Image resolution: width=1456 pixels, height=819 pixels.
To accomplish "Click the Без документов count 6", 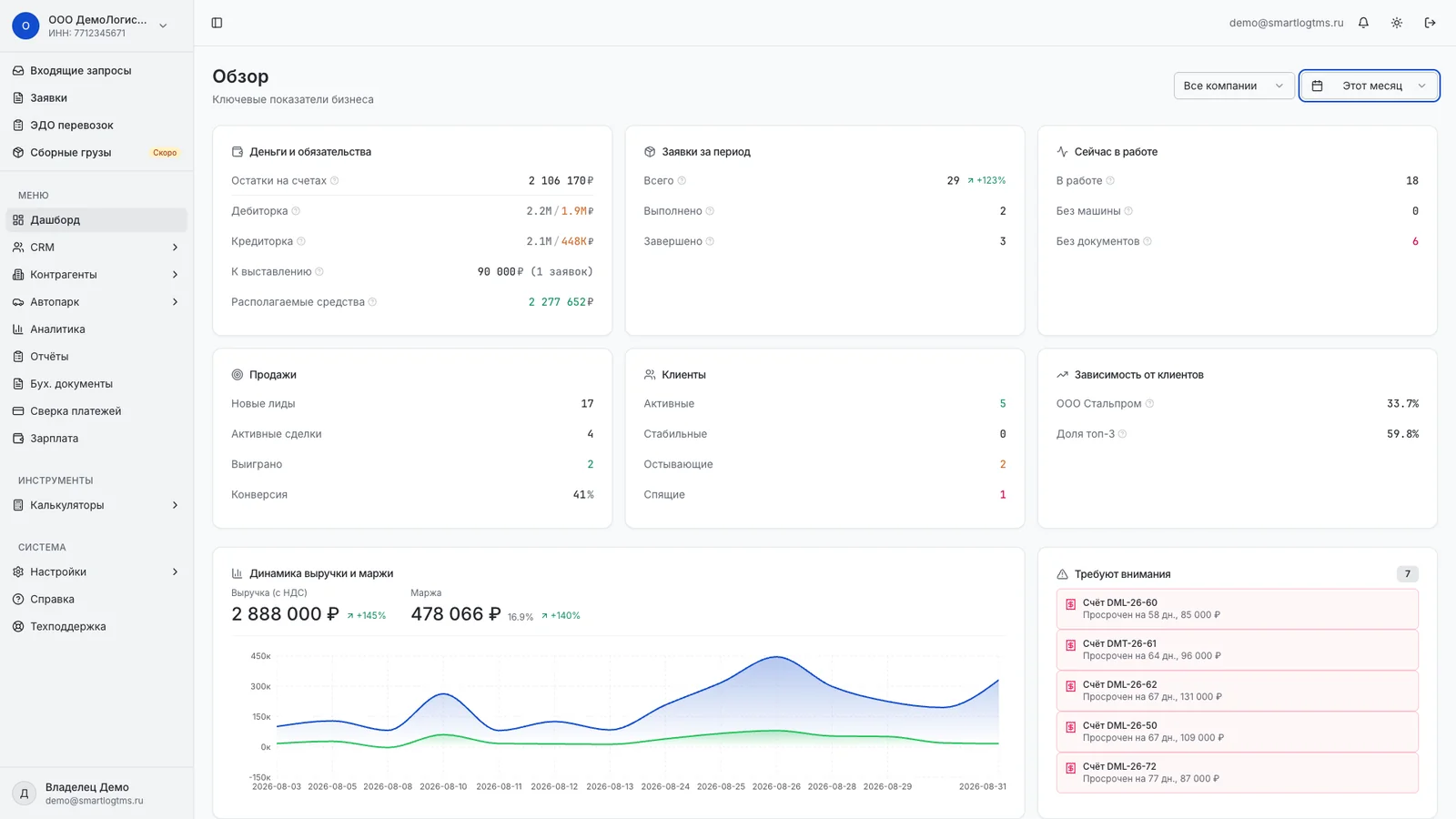I will coord(1415,241).
